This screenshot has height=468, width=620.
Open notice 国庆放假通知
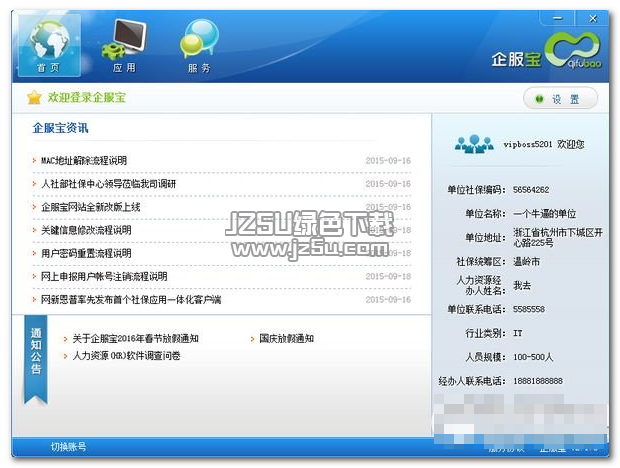(x=287, y=339)
